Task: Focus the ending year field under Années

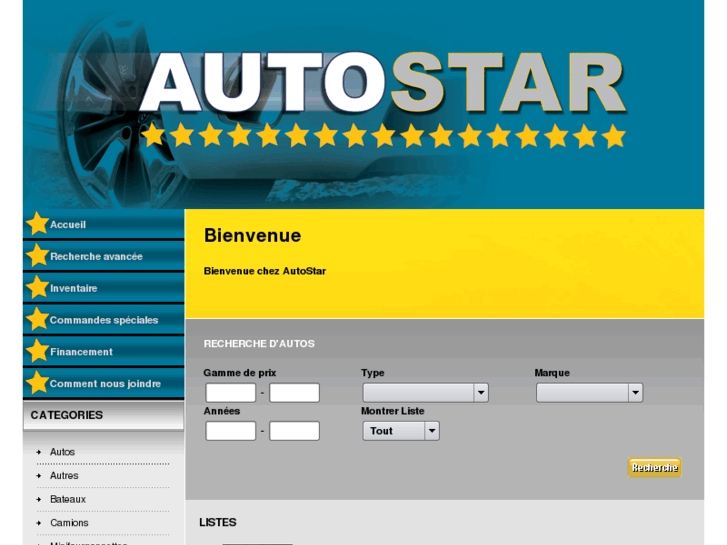Action: (x=294, y=431)
